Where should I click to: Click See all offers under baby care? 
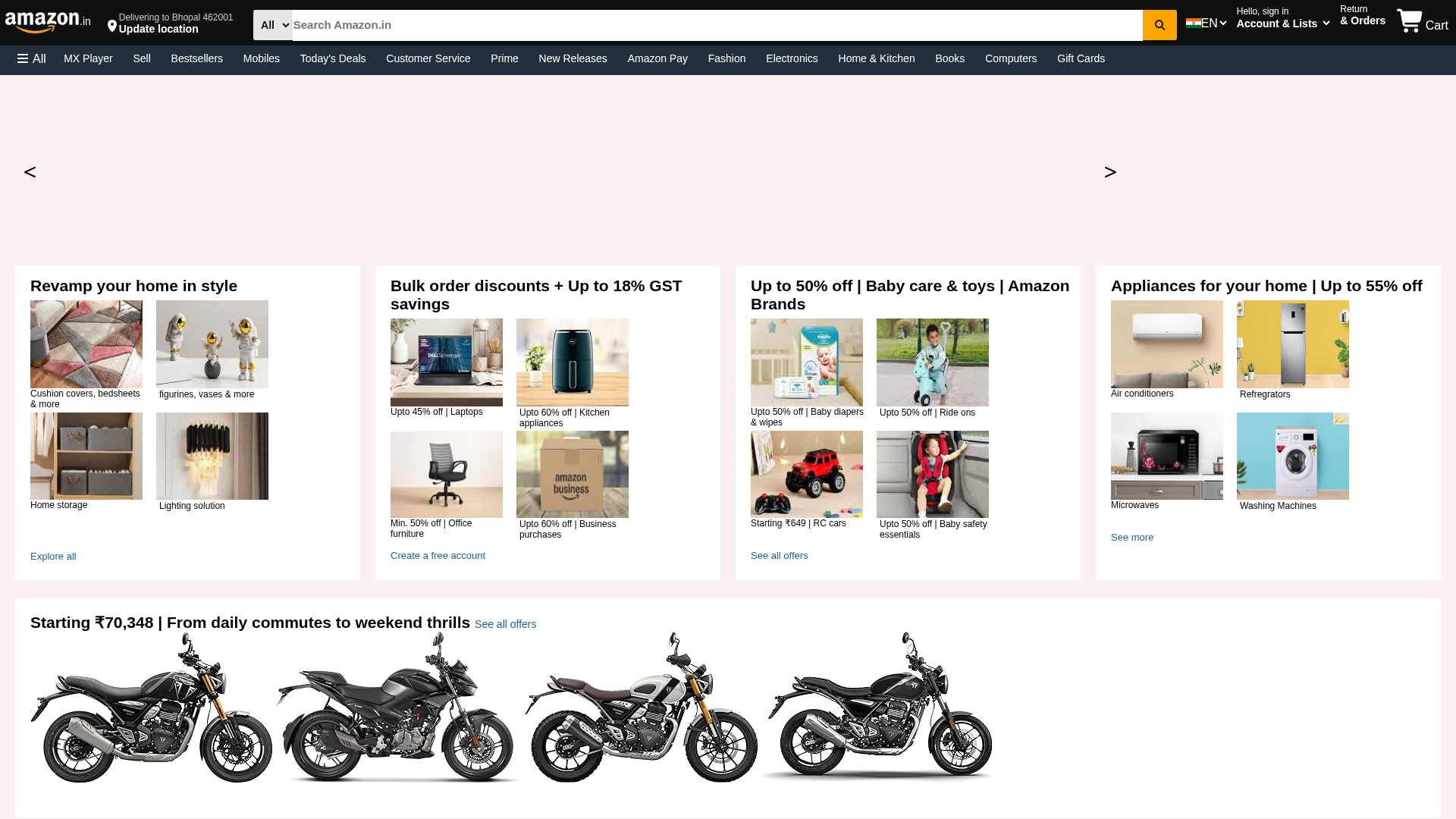pyautogui.click(x=780, y=556)
